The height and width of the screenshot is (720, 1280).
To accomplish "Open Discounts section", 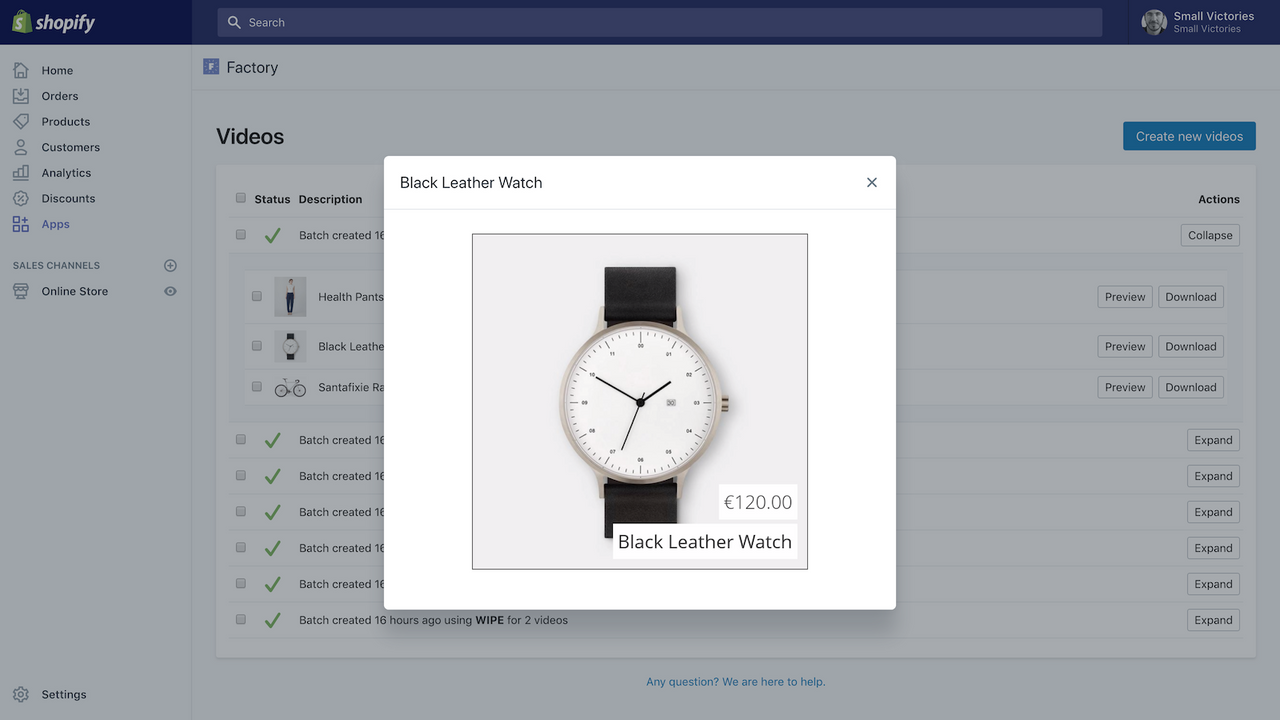I will (x=68, y=198).
